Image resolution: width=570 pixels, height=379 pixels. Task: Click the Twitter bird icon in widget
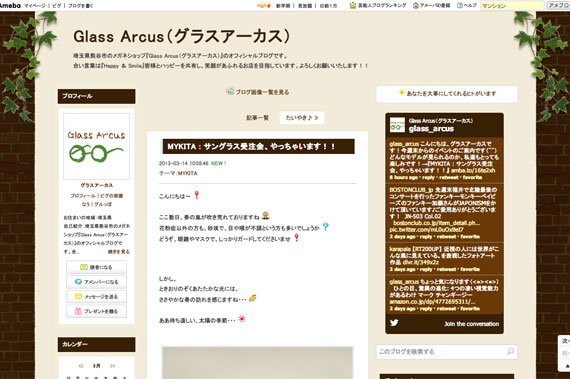394,323
